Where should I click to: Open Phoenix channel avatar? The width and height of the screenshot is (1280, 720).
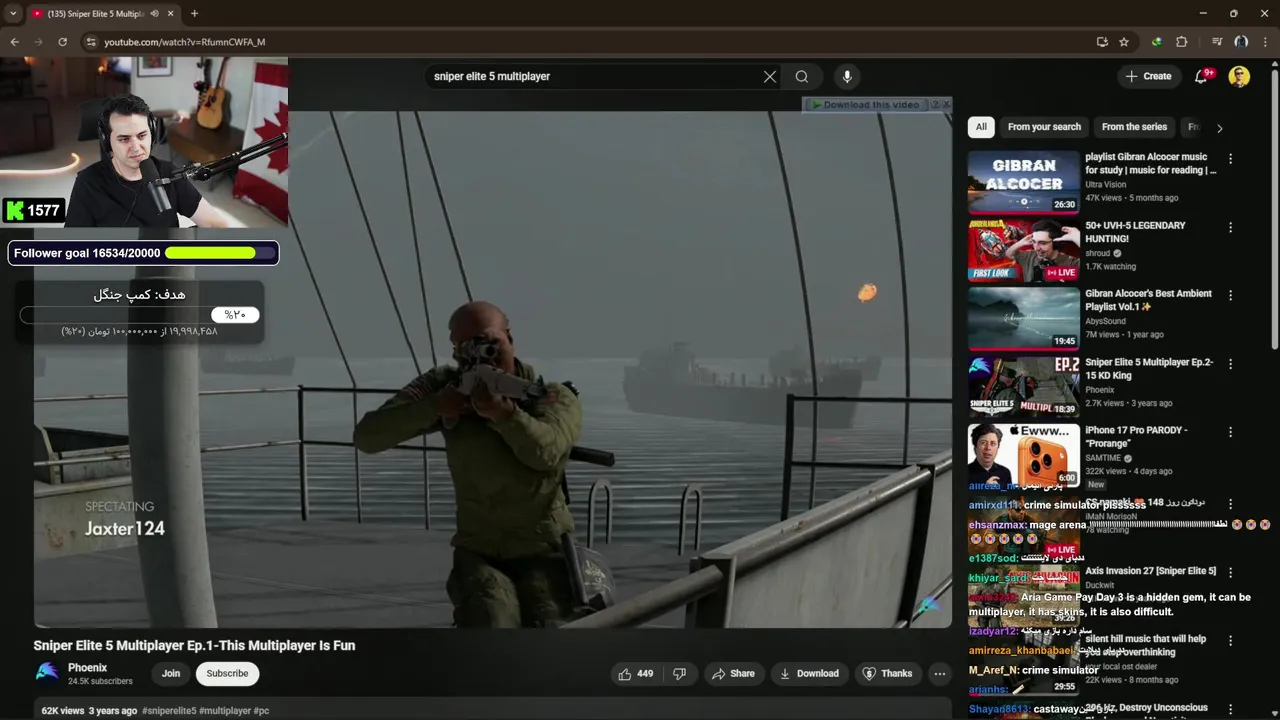pyautogui.click(x=47, y=673)
